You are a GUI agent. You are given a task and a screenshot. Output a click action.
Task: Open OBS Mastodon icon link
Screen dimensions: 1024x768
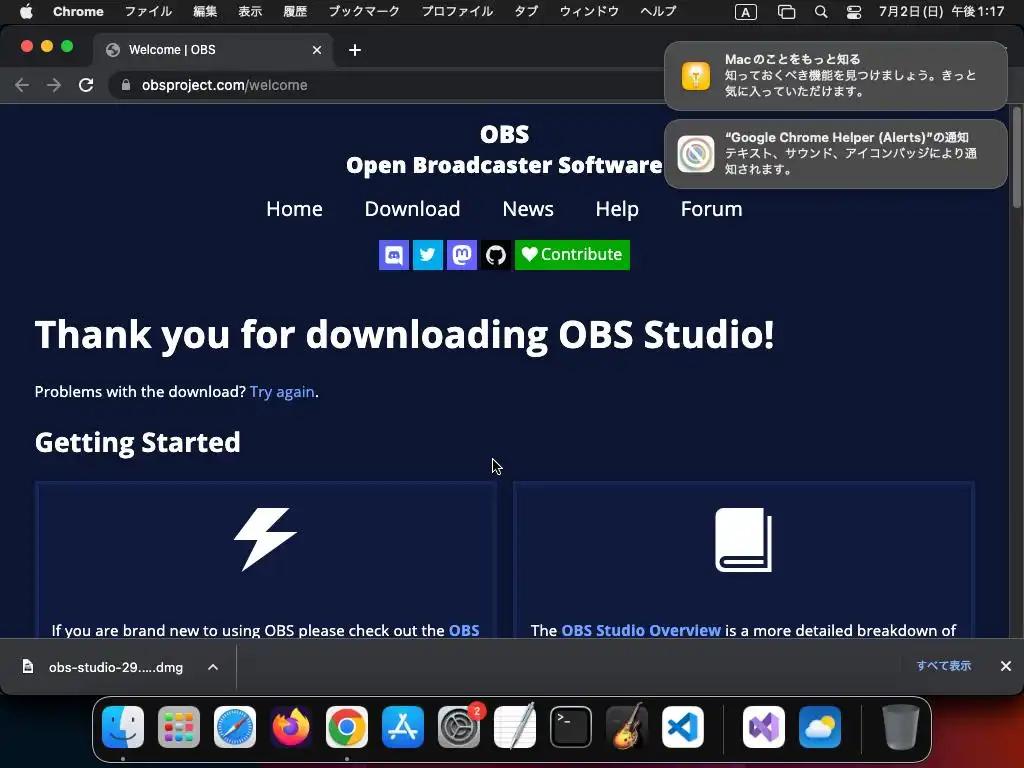click(x=462, y=255)
